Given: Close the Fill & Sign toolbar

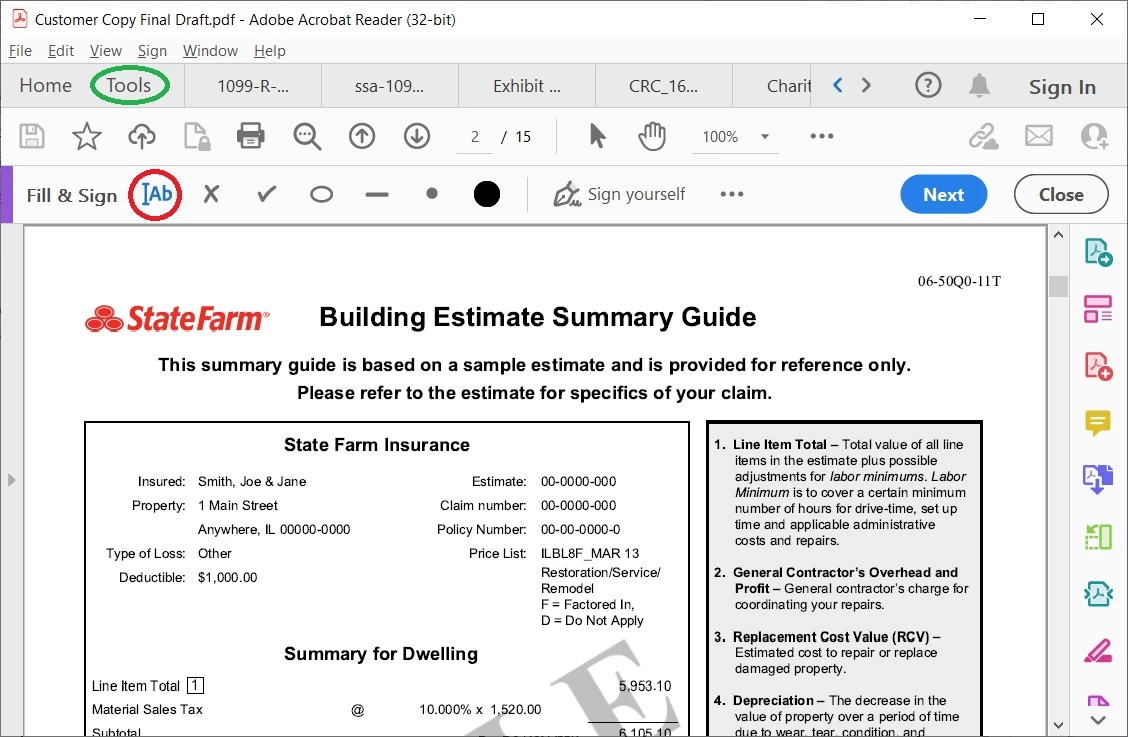Looking at the screenshot, I should pos(1061,194).
